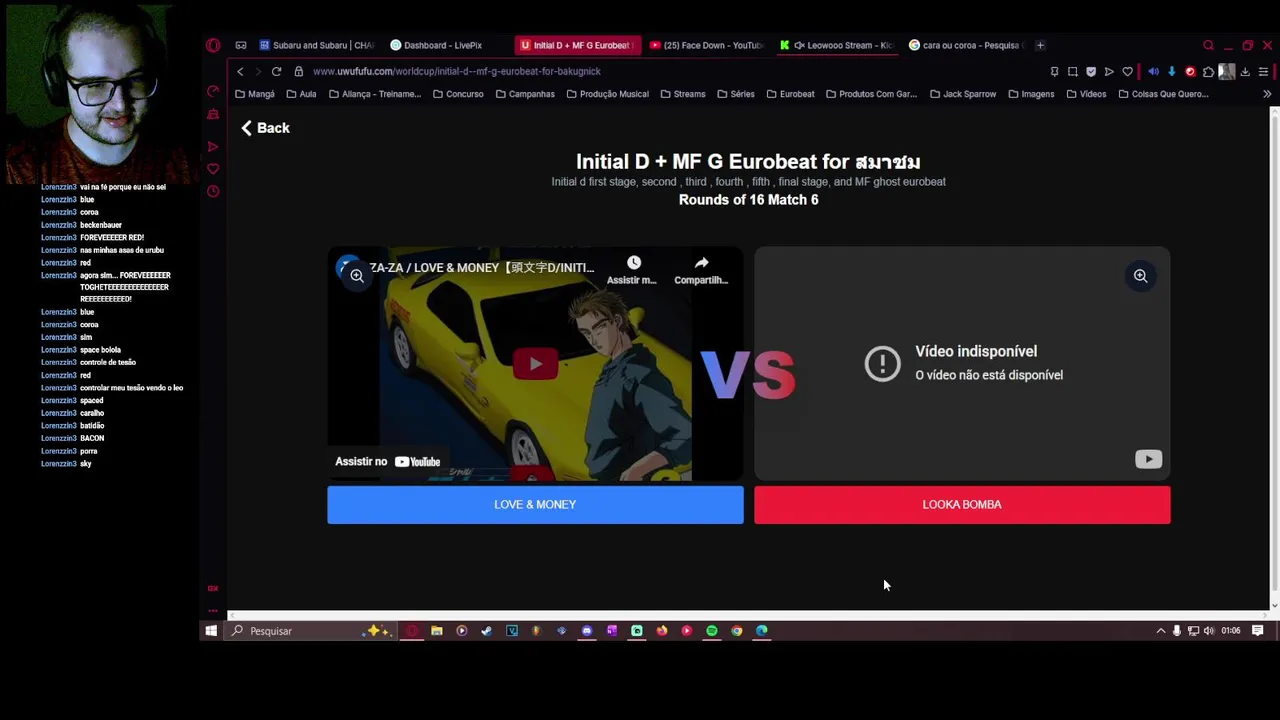Open the Produção Musical bookmarks folder
The image size is (1280, 720).
coord(607,94)
